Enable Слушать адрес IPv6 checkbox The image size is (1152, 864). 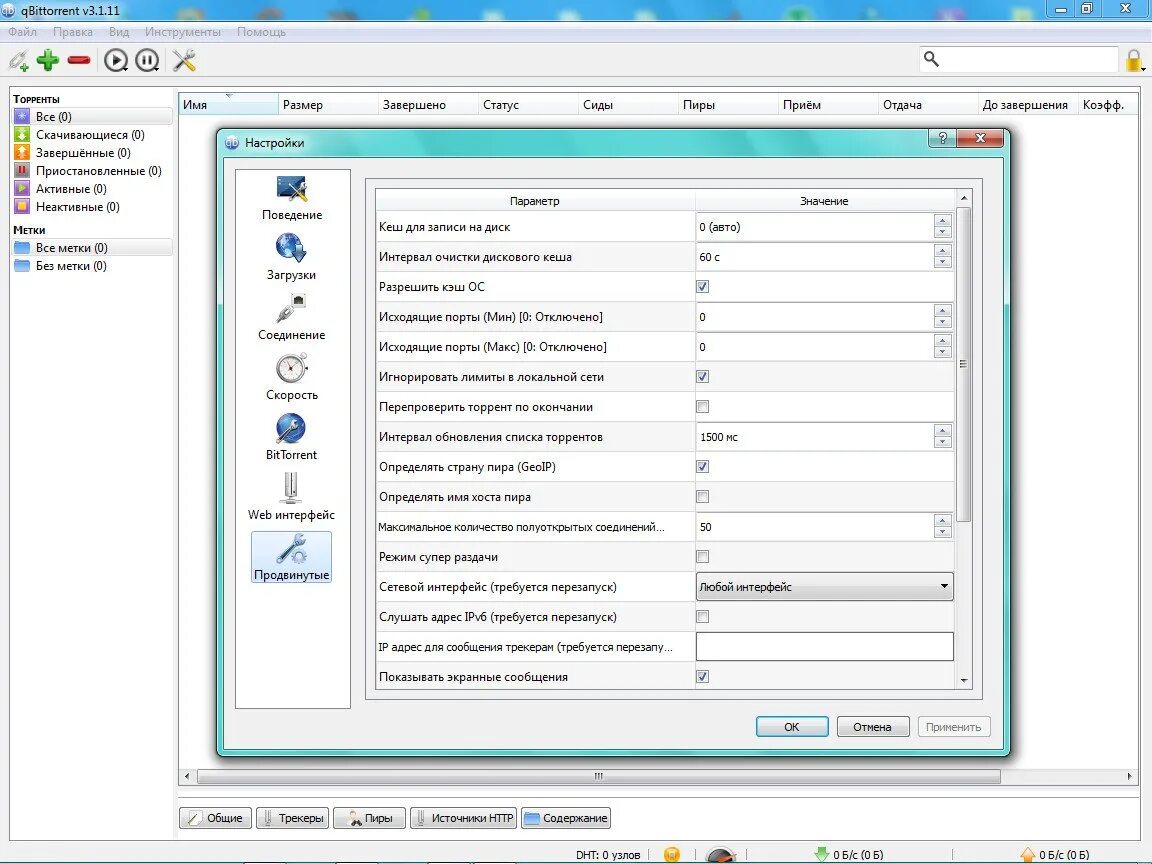pyautogui.click(x=702, y=616)
